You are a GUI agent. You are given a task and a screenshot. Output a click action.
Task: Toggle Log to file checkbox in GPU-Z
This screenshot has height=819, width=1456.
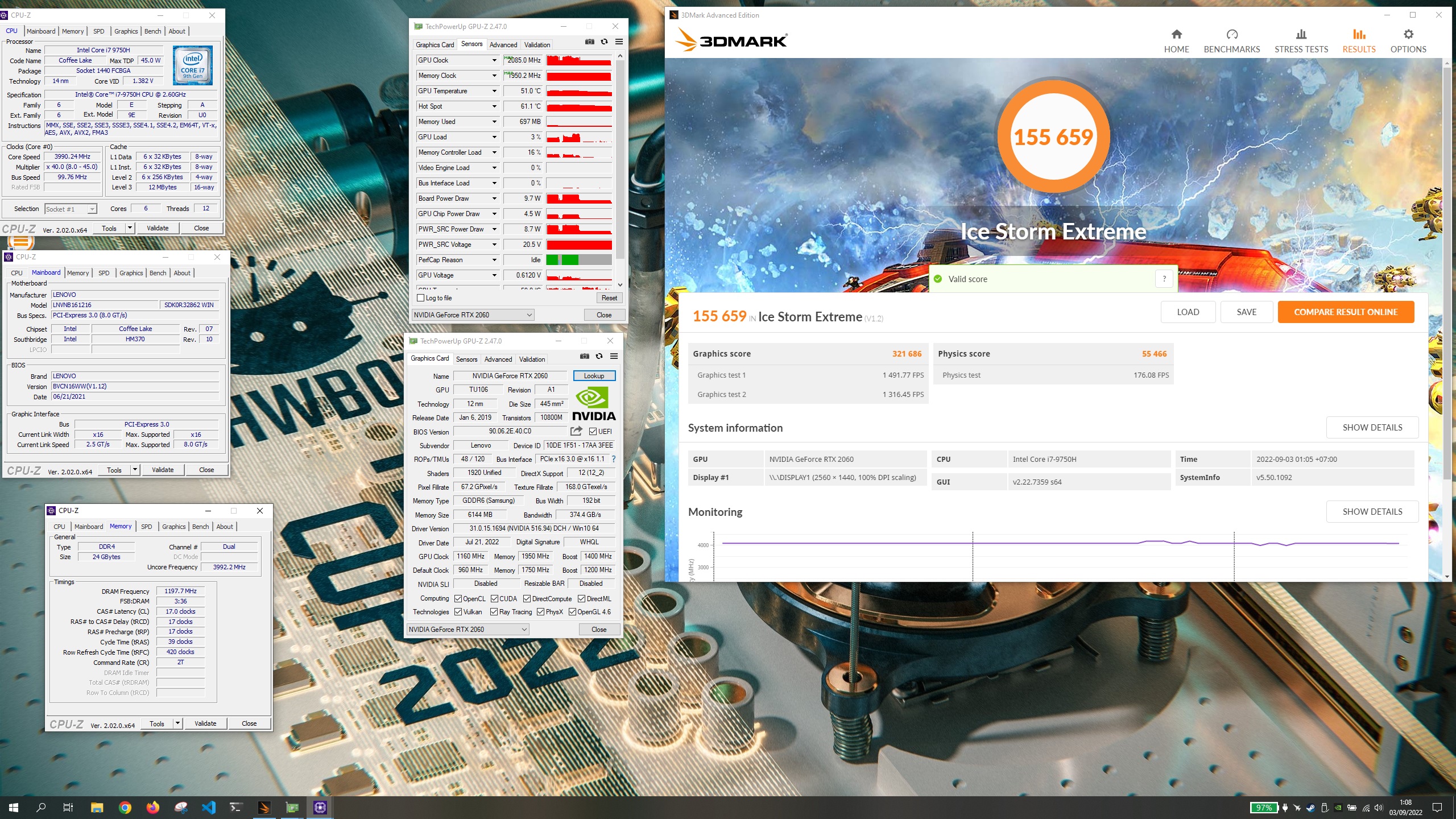coord(421,298)
